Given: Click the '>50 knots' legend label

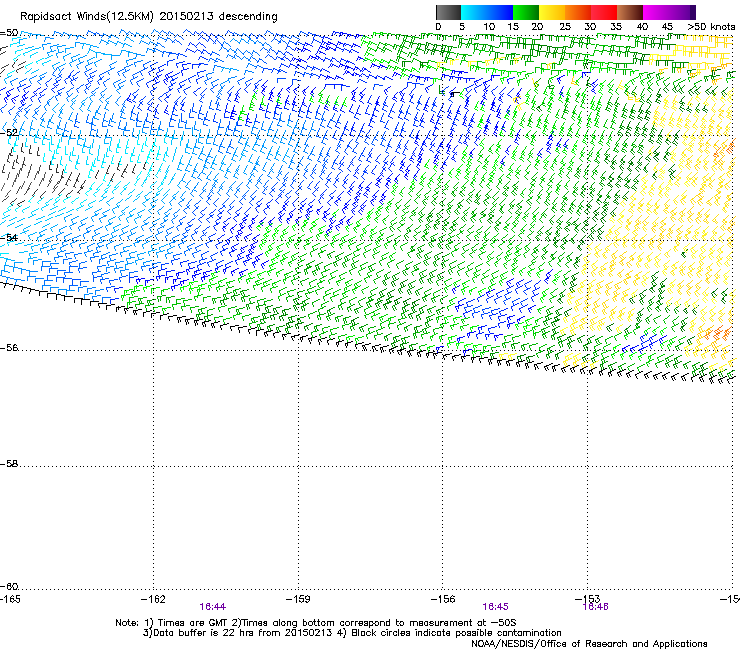Looking at the screenshot, I should click(711, 27).
